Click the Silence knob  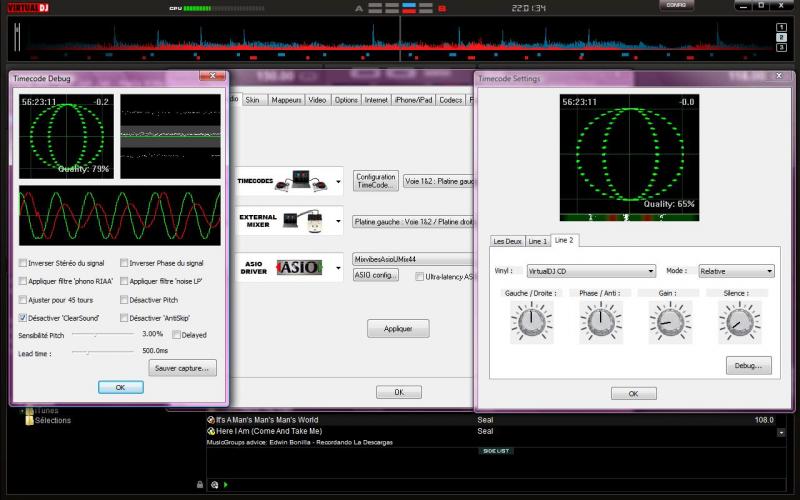coord(739,321)
